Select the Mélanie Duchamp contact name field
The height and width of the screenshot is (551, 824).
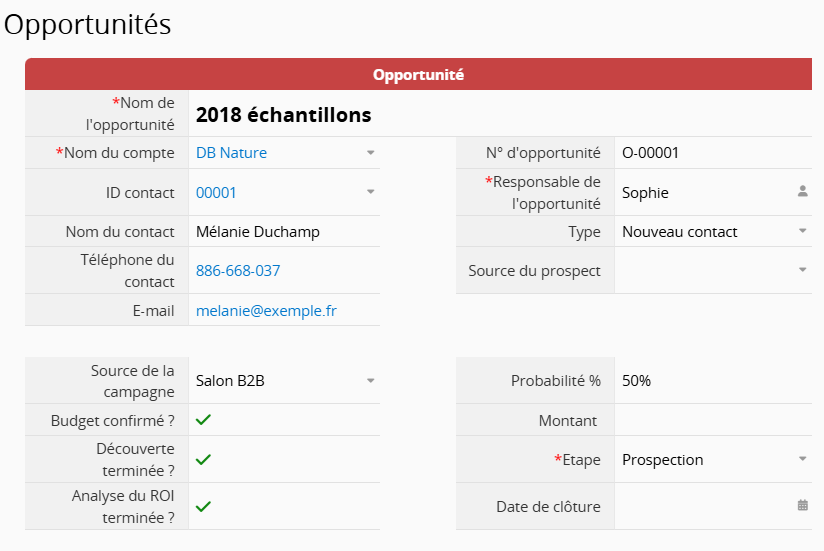258,231
